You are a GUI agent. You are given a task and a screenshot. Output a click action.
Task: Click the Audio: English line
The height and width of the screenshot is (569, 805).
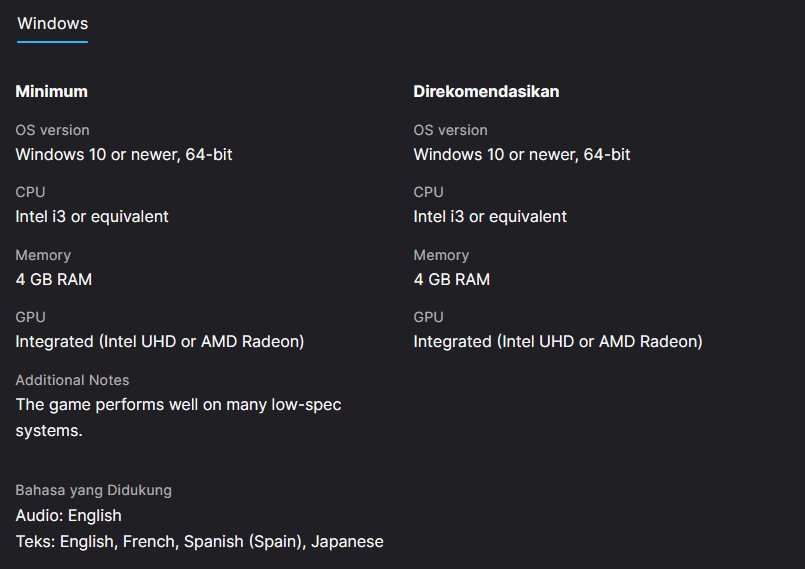[x=68, y=516]
